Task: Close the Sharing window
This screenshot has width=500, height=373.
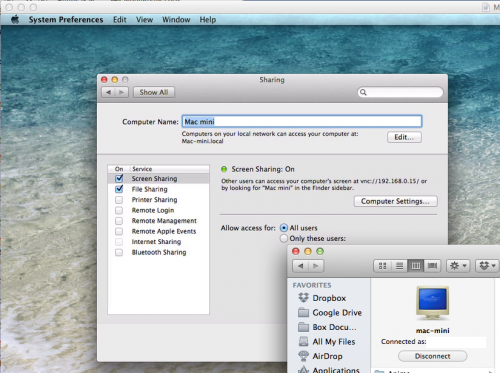Action: coord(104,80)
